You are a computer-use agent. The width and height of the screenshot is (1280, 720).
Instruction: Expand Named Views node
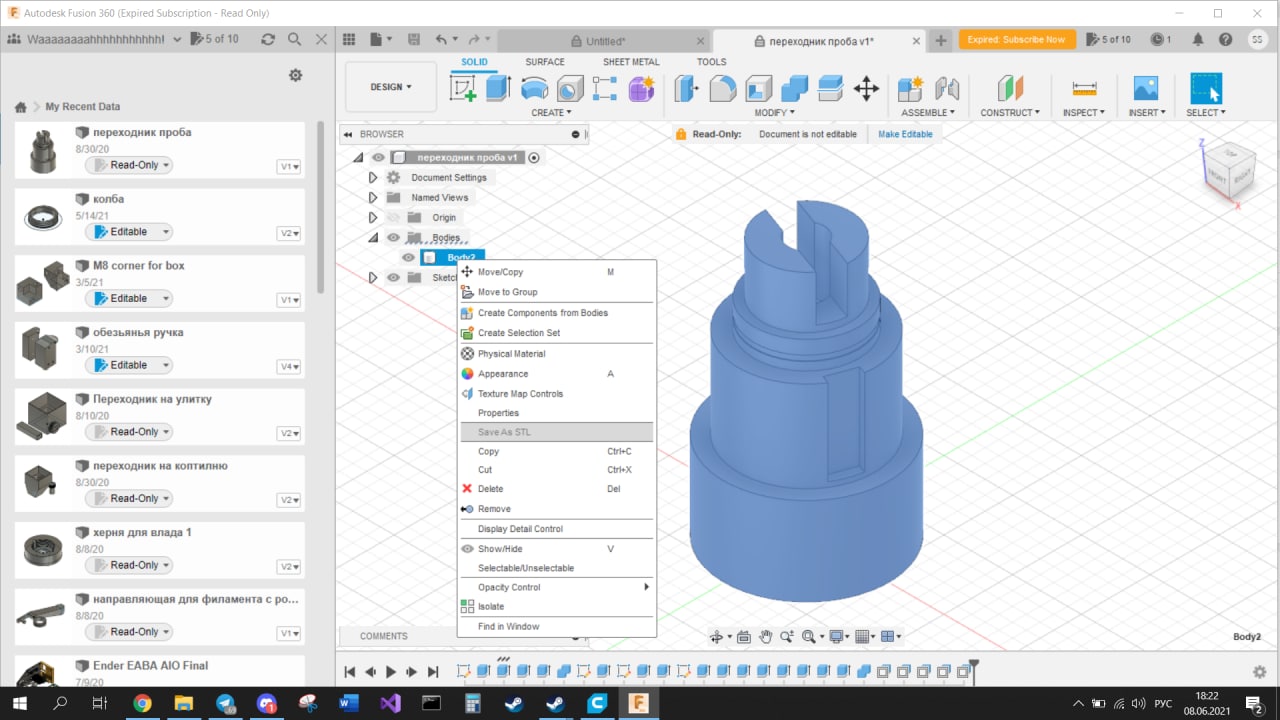coord(373,197)
